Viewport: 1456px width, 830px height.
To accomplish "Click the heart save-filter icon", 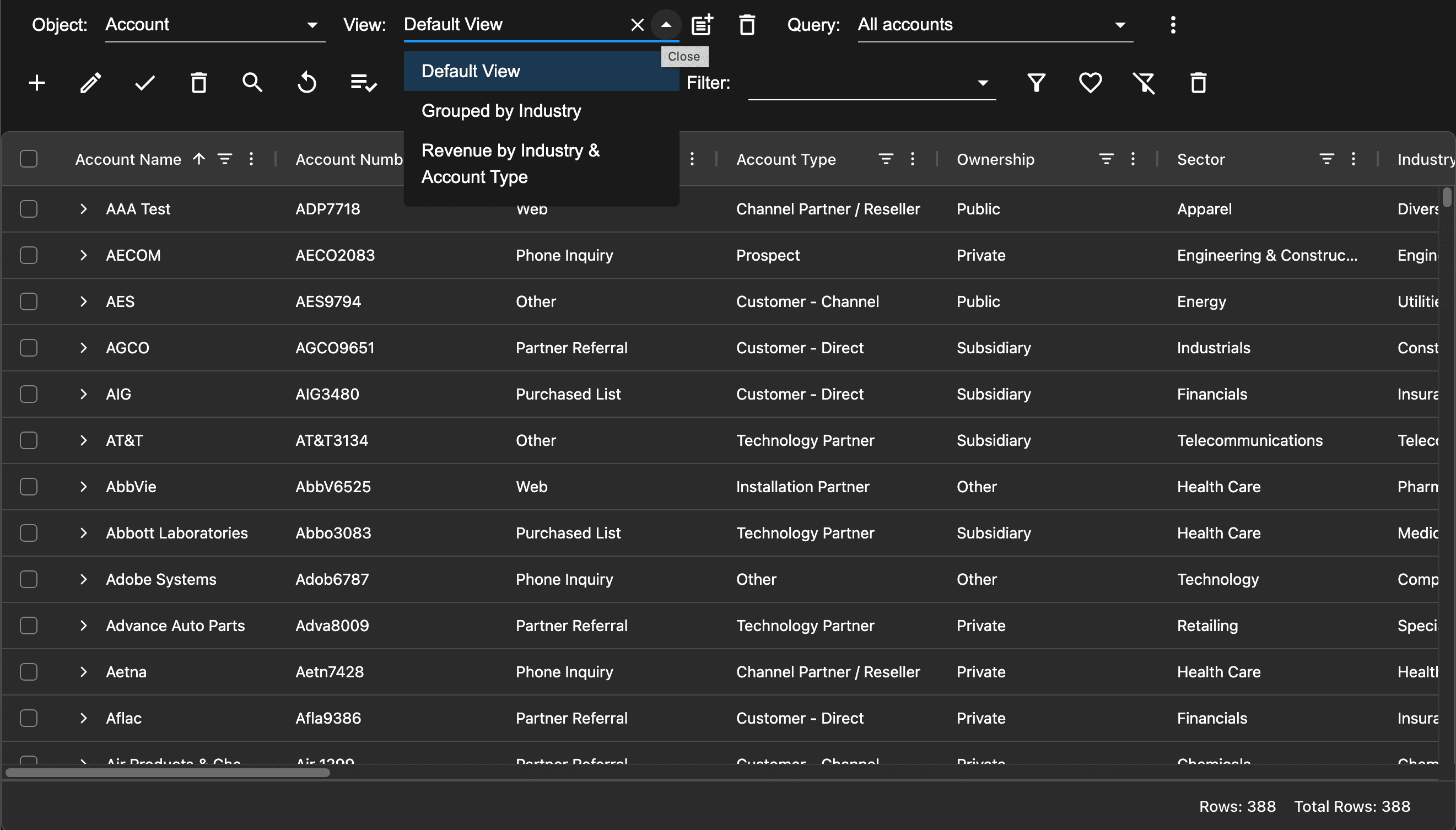I will click(x=1090, y=83).
